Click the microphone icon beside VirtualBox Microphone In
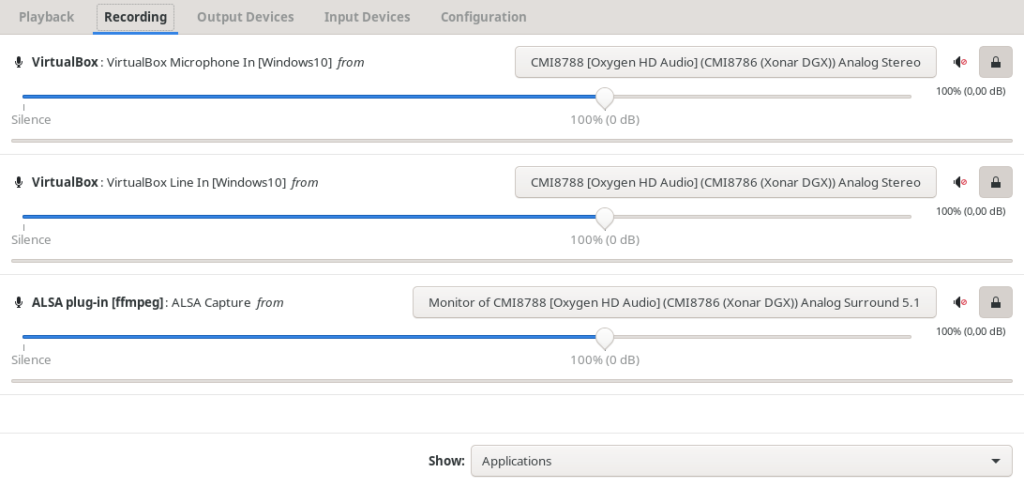 tap(18, 62)
